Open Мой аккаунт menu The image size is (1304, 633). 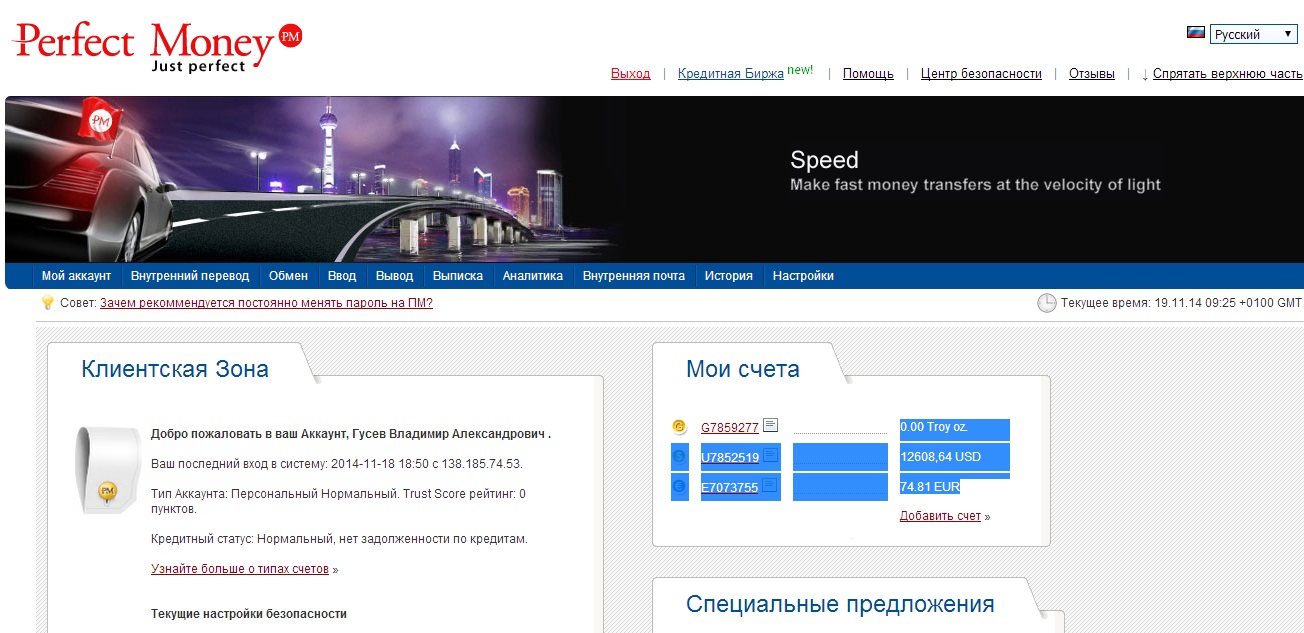76,276
